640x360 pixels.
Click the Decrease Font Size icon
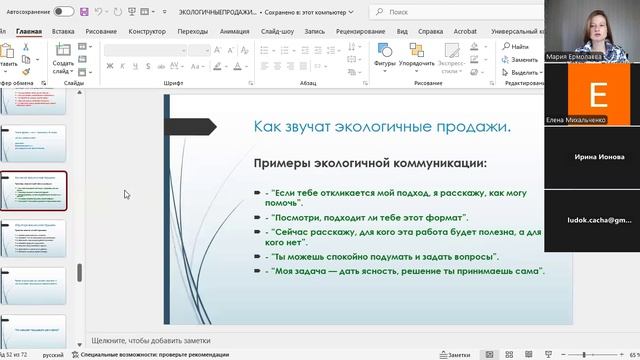231,50
